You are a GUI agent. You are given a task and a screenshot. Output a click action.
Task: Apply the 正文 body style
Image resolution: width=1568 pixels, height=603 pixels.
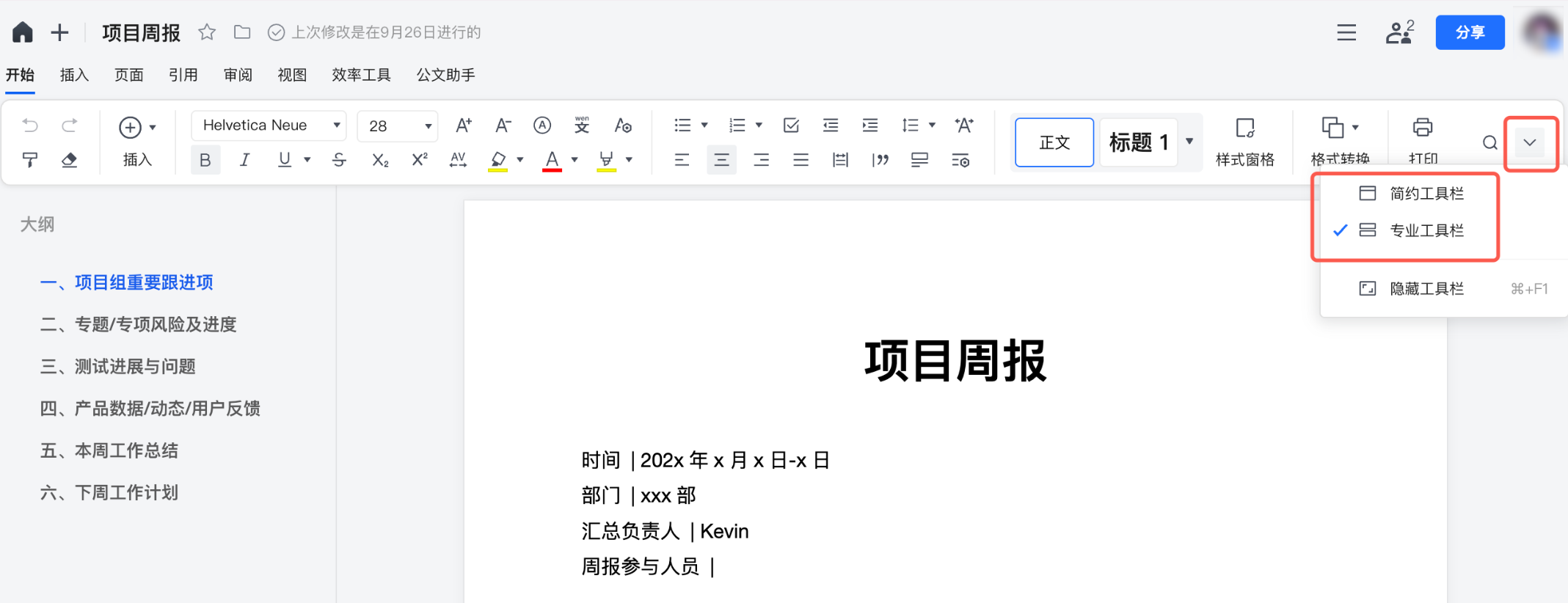pos(1054,142)
